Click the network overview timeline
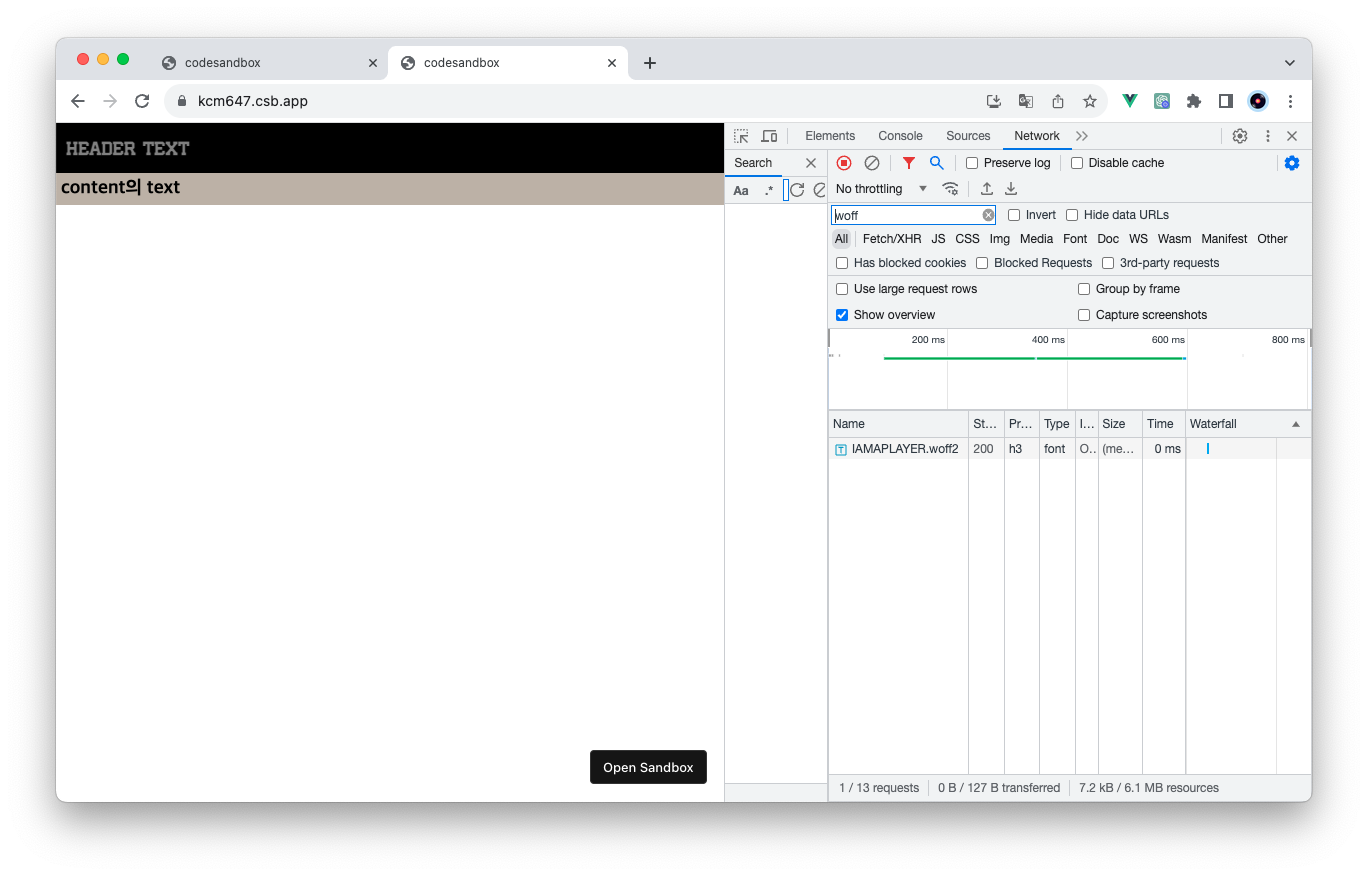 click(1069, 369)
